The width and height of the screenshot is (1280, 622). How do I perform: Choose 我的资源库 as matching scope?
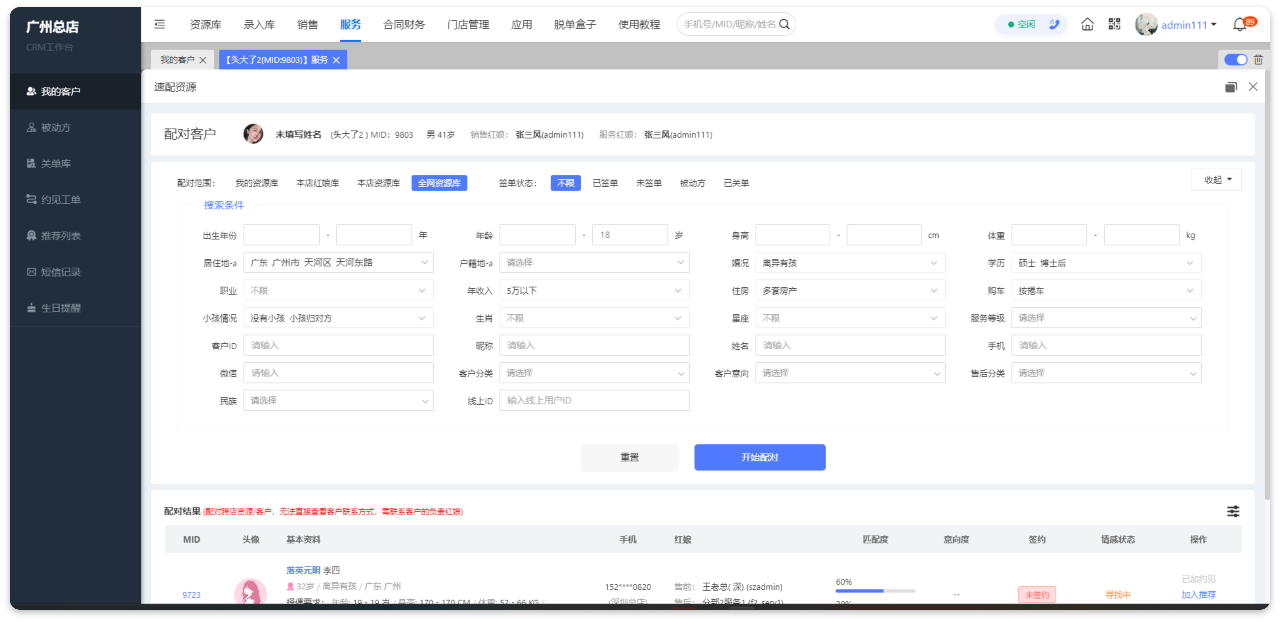[257, 183]
